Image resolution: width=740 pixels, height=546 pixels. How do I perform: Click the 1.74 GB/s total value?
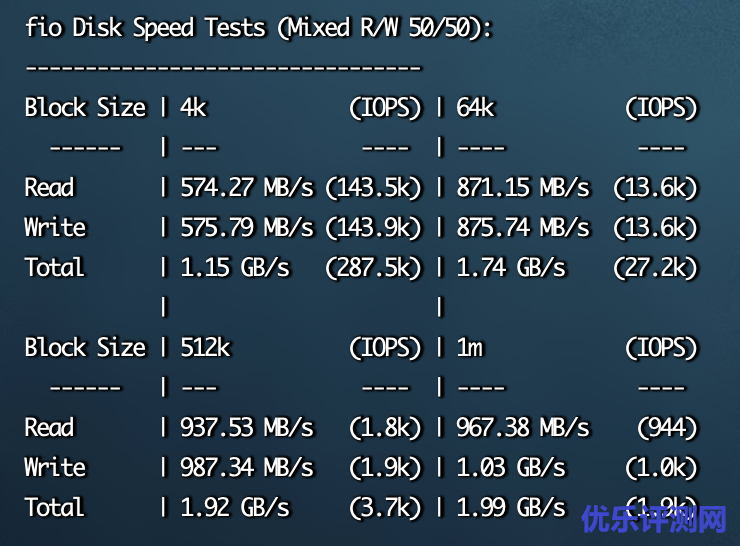tap(510, 267)
